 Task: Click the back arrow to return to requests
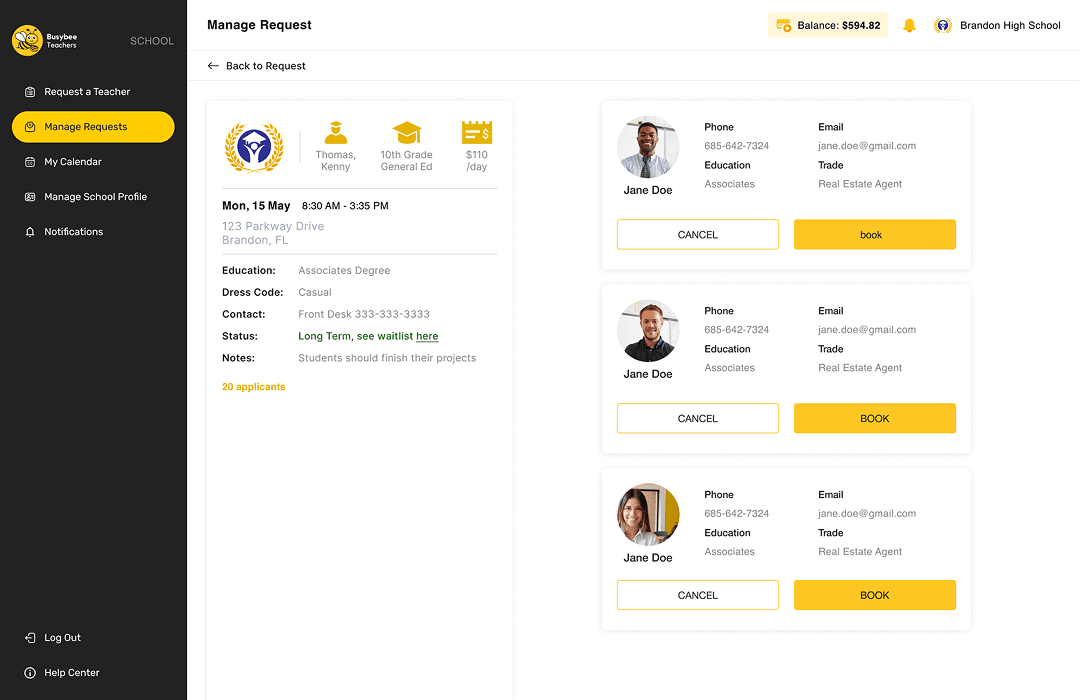coord(213,65)
